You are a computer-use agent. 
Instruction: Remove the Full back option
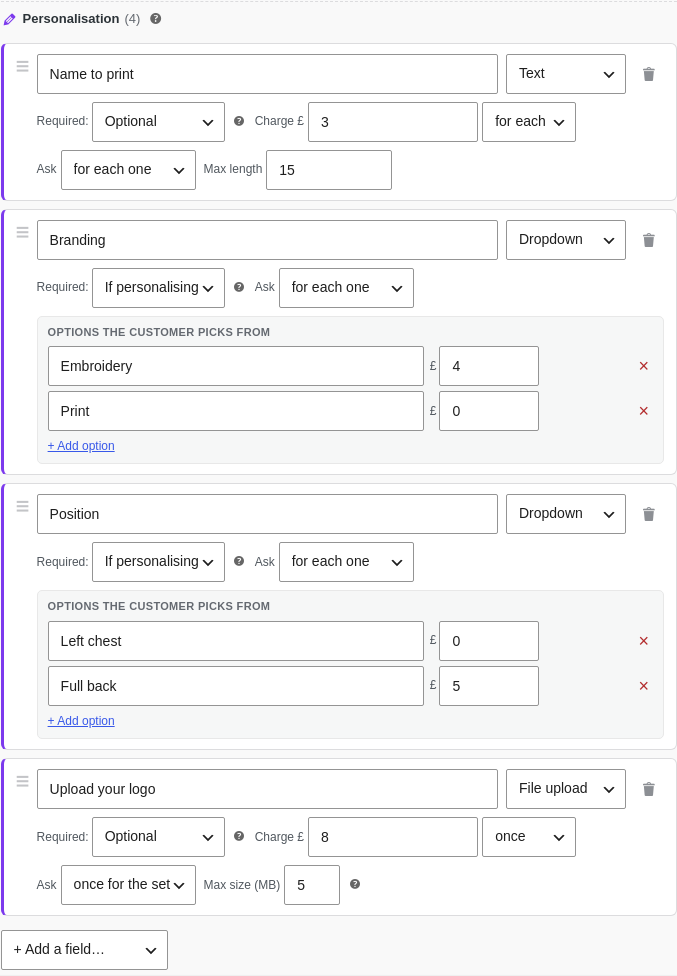tap(644, 686)
